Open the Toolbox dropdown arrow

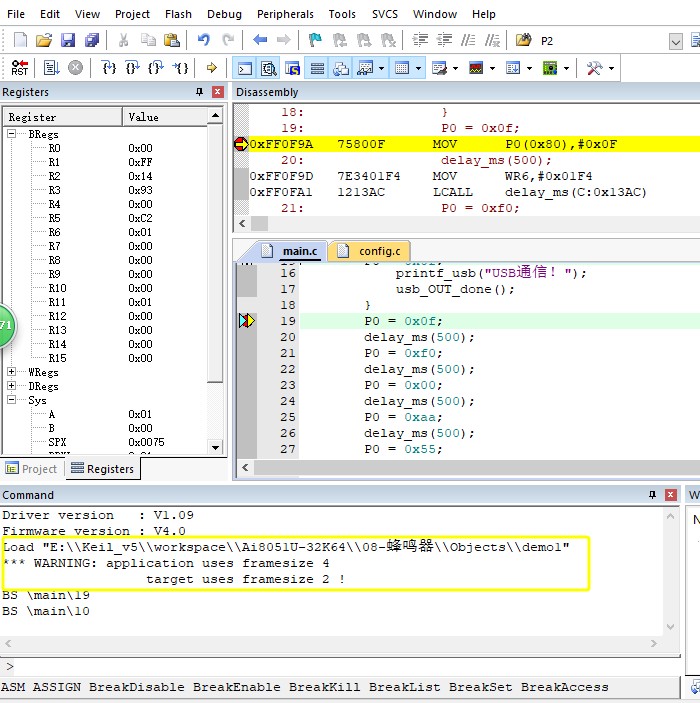[611, 69]
